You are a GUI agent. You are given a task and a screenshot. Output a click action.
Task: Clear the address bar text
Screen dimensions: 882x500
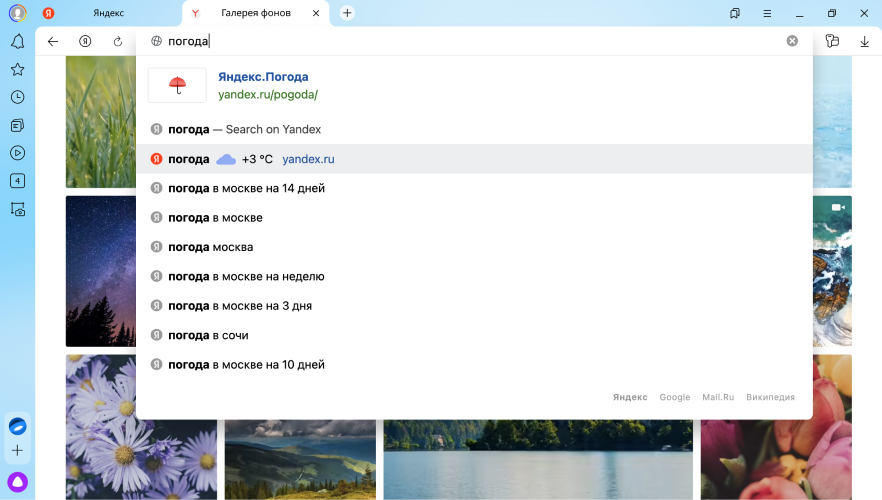pyautogui.click(x=792, y=40)
